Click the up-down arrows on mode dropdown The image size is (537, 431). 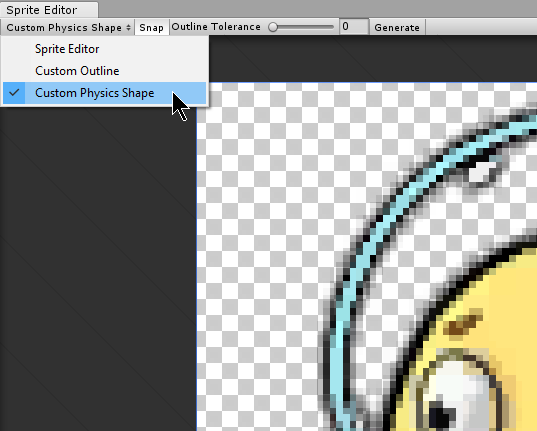click(128, 27)
